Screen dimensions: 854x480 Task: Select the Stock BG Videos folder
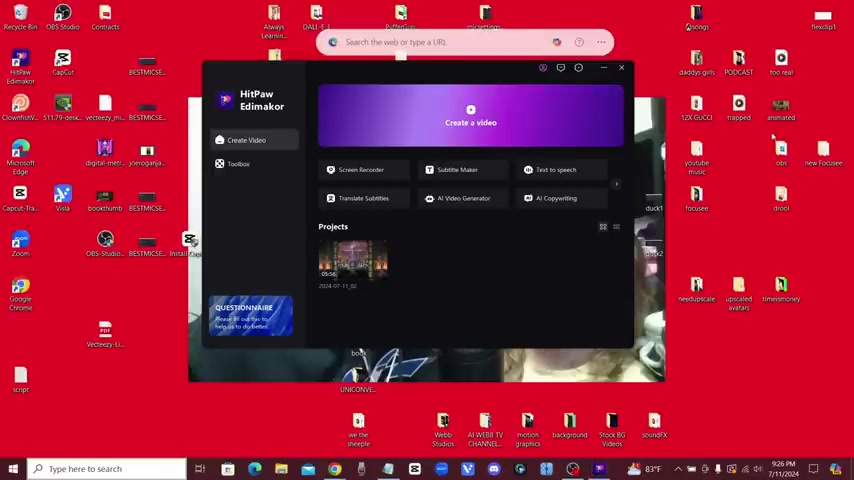(x=612, y=429)
